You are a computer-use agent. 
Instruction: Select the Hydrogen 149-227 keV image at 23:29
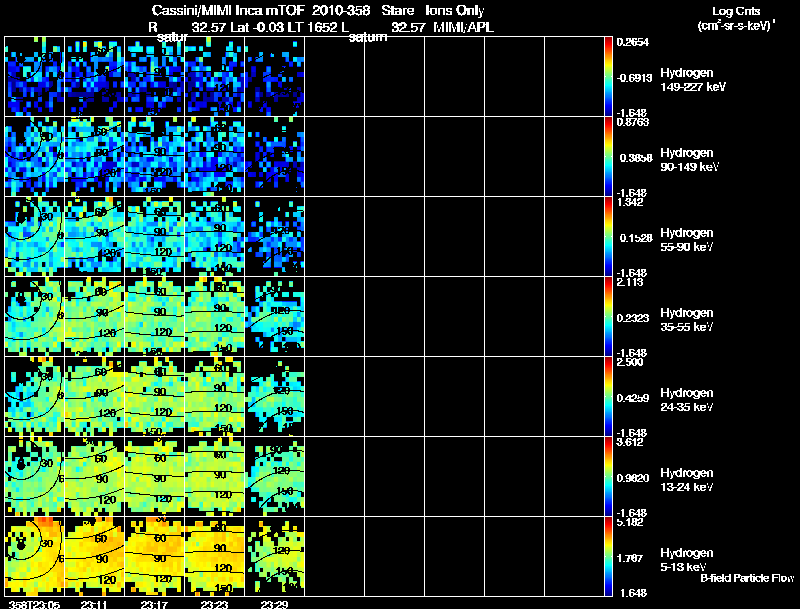(275, 77)
